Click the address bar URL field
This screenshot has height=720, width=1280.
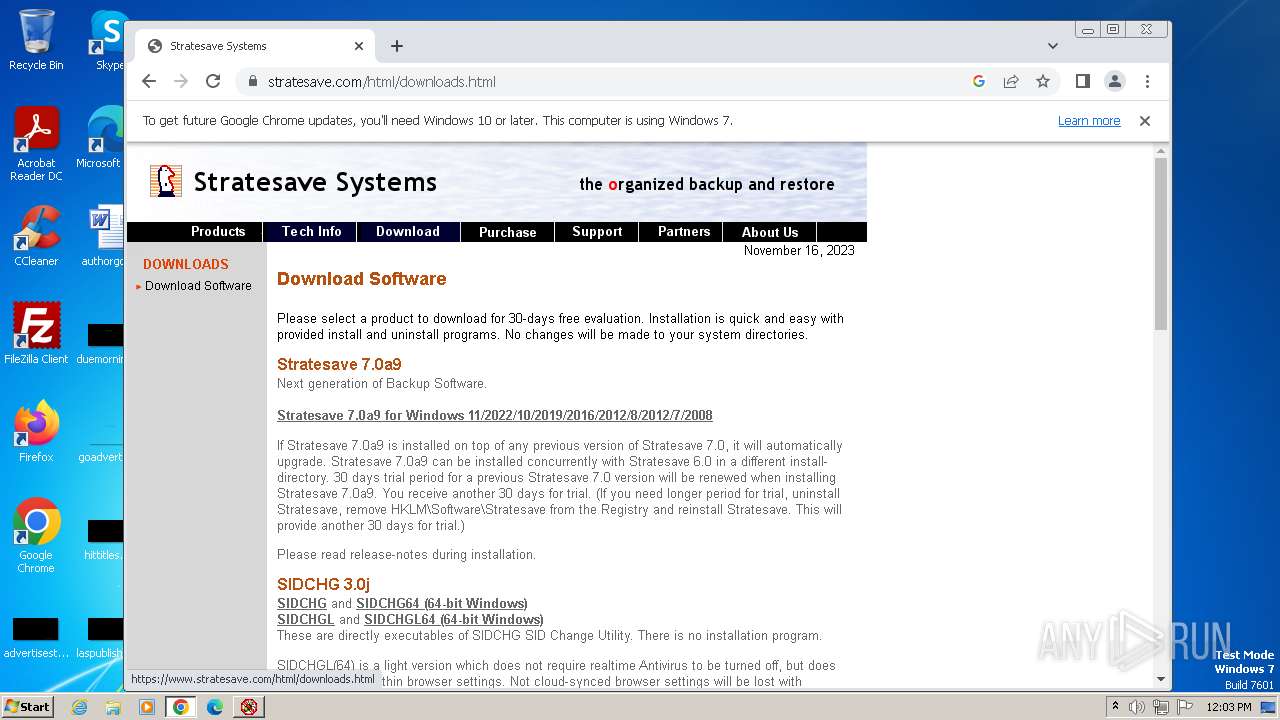tap(600, 81)
